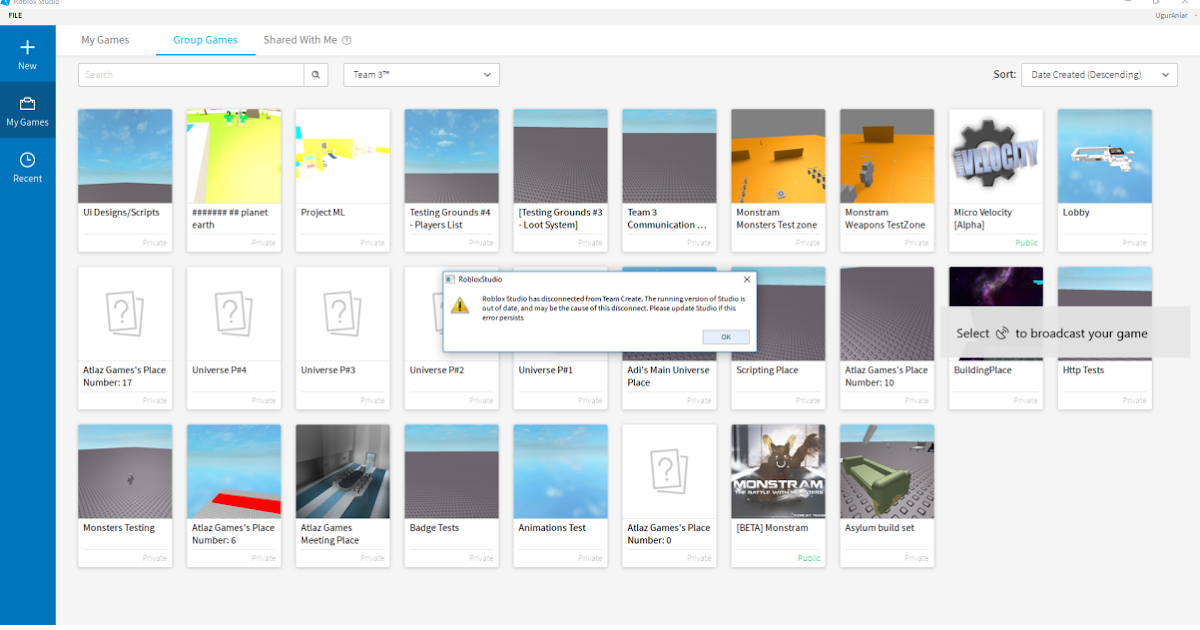This screenshot has height=630, width=1200.
Task: Open the Date Created sort dropdown
Action: (x=1099, y=75)
